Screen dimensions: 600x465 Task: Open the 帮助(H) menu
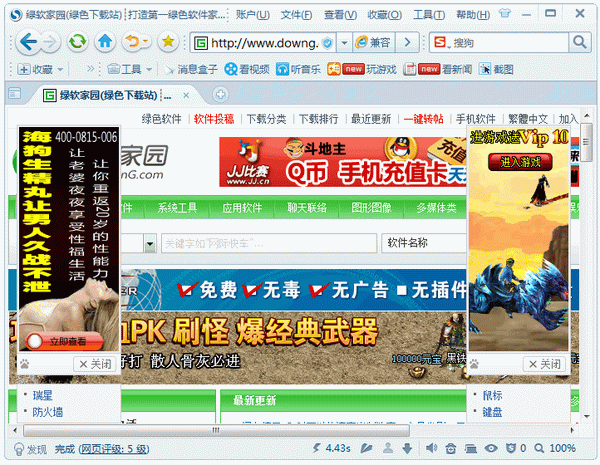(x=473, y=15)
